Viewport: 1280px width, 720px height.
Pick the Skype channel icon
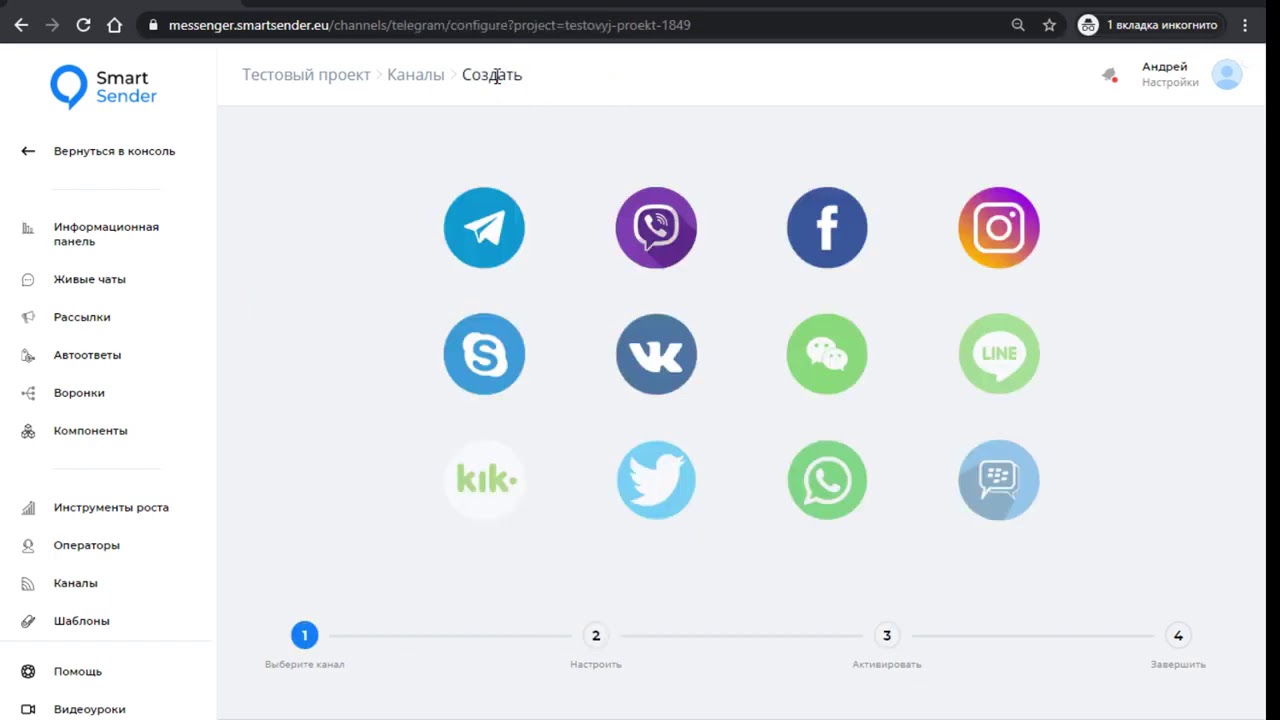[484, 354]
